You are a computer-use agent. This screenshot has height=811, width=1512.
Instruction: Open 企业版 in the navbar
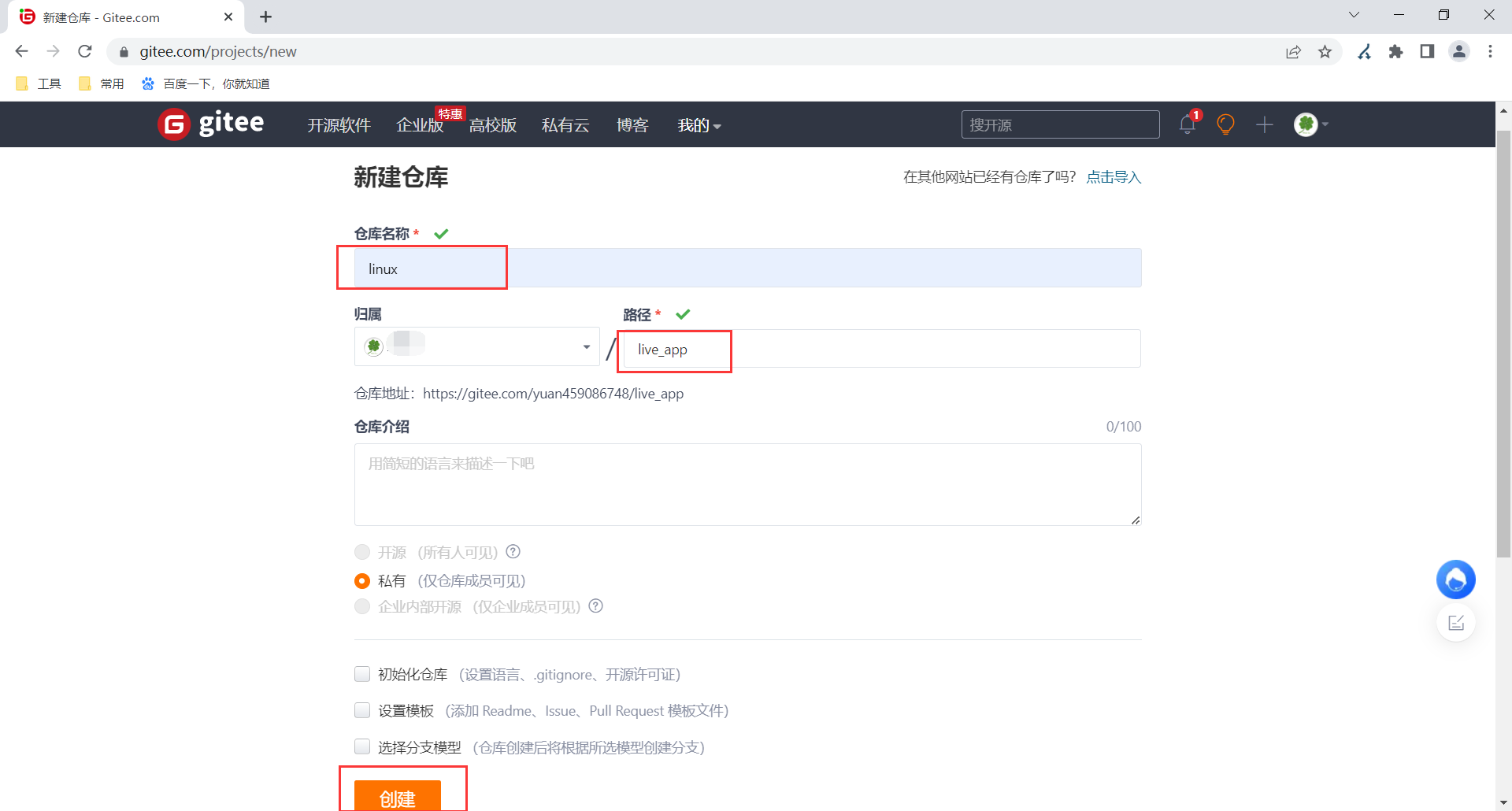(420, 125)
